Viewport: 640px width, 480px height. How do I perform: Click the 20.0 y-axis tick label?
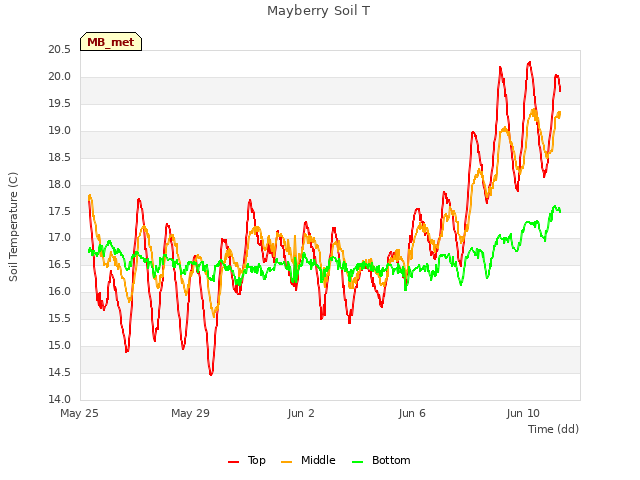tap(60, 77)
